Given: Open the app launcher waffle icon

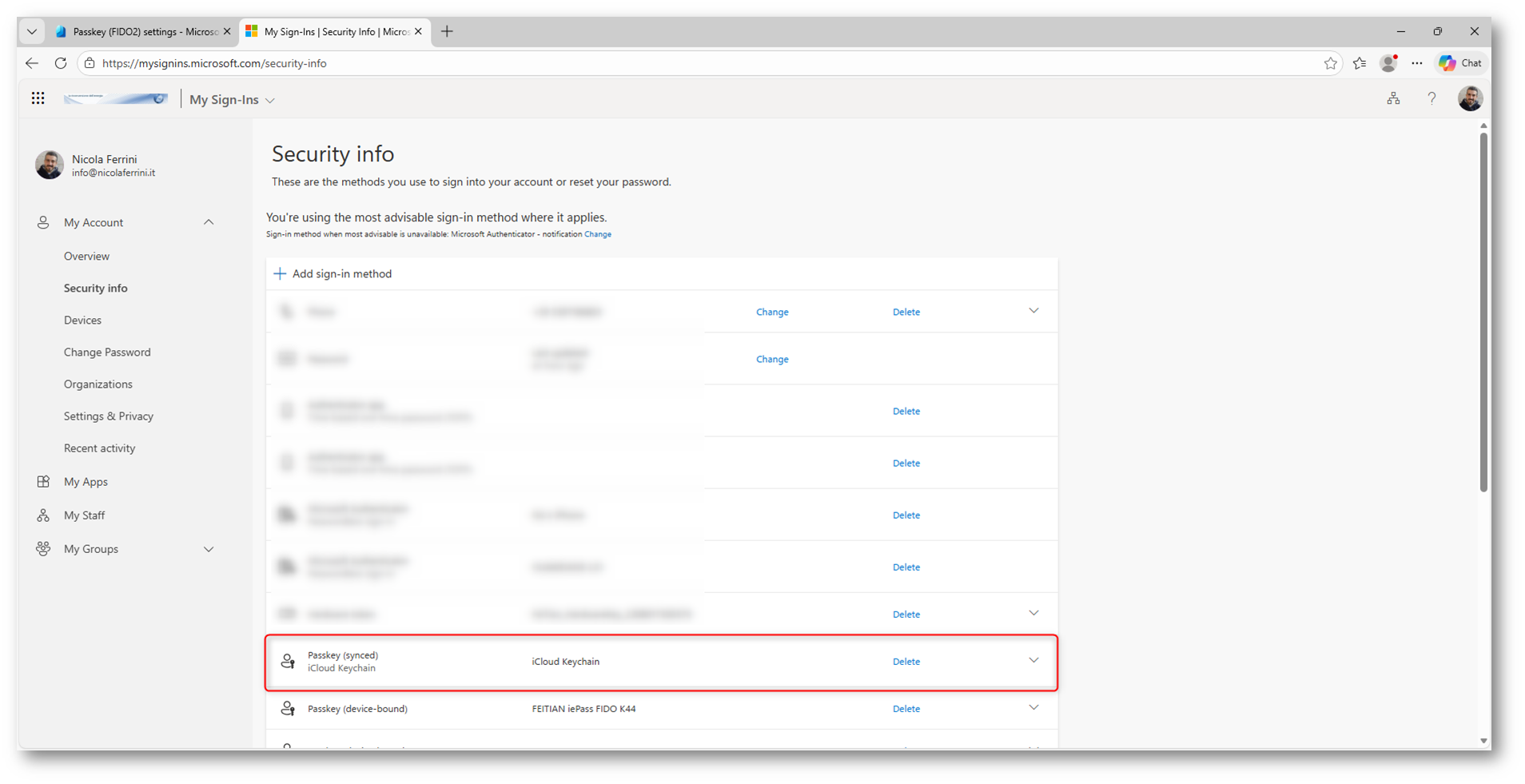Looking at the screenshot, I should 38,98.
